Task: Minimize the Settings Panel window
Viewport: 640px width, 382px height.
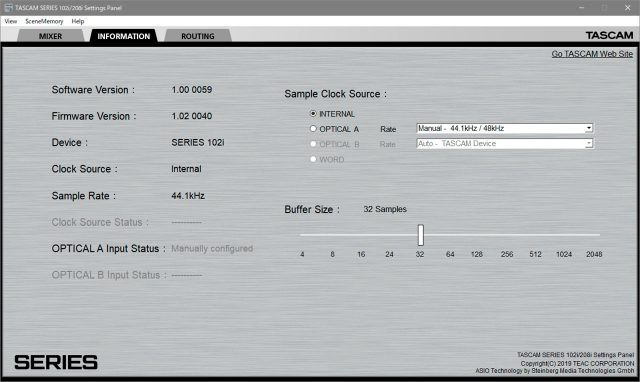Action: pos(582,8)
